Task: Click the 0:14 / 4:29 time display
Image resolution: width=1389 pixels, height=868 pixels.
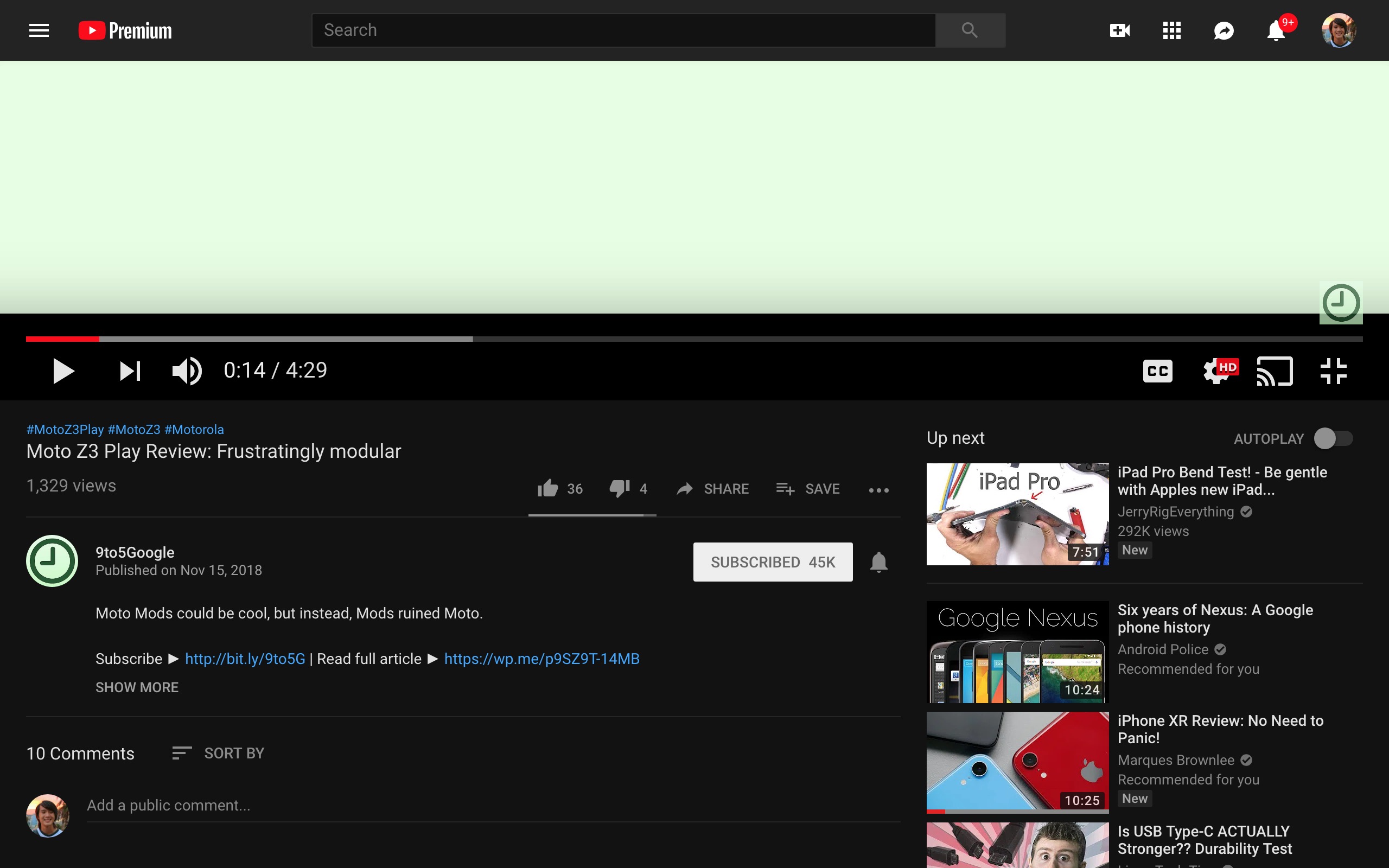Action: coord(276,371)
